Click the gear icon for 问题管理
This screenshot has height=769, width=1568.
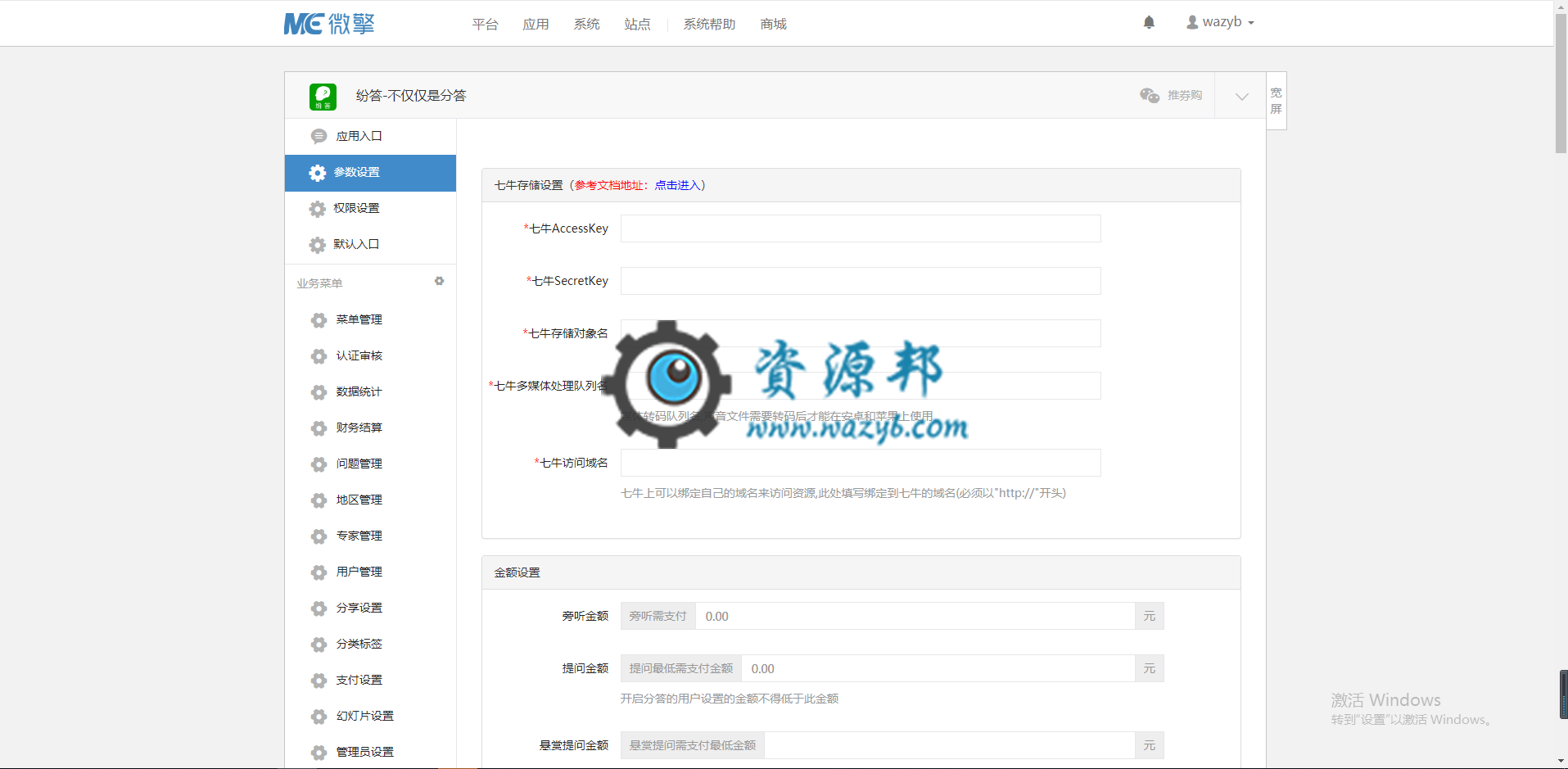pos(319,464)
